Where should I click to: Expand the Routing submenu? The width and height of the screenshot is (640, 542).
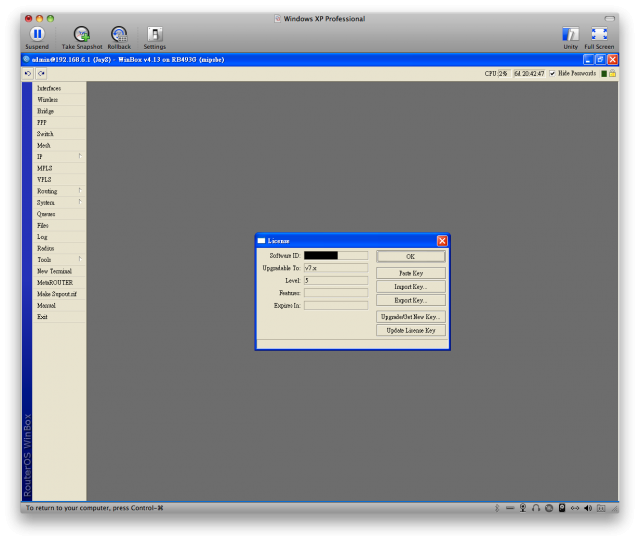59,191
